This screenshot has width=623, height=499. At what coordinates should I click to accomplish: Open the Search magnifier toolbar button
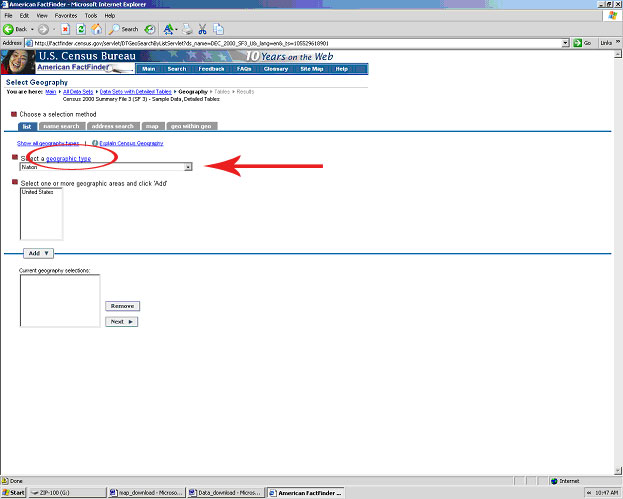(124, 29)
